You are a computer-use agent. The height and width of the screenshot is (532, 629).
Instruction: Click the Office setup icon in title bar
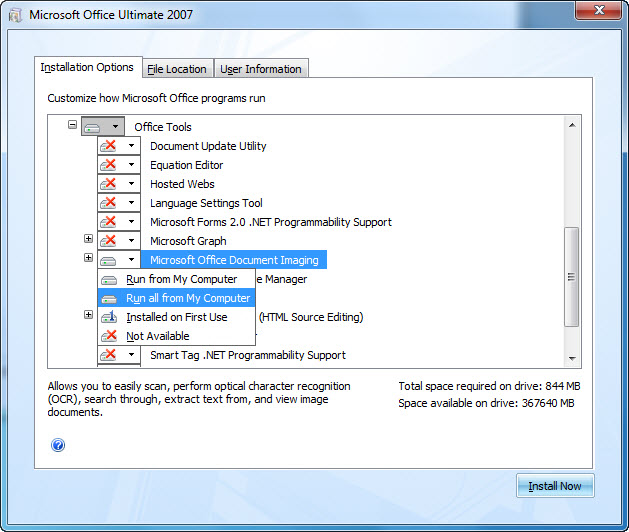coord(16,15)
